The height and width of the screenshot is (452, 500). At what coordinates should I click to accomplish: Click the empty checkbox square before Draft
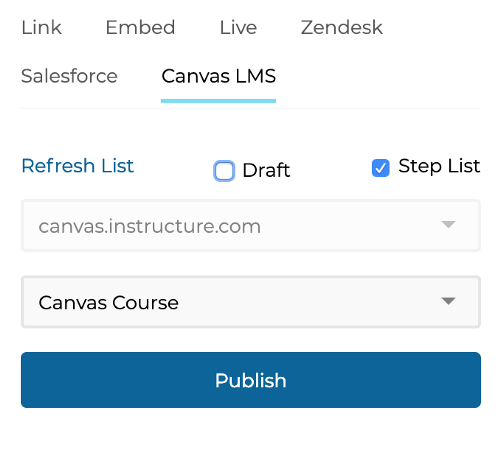224,171
